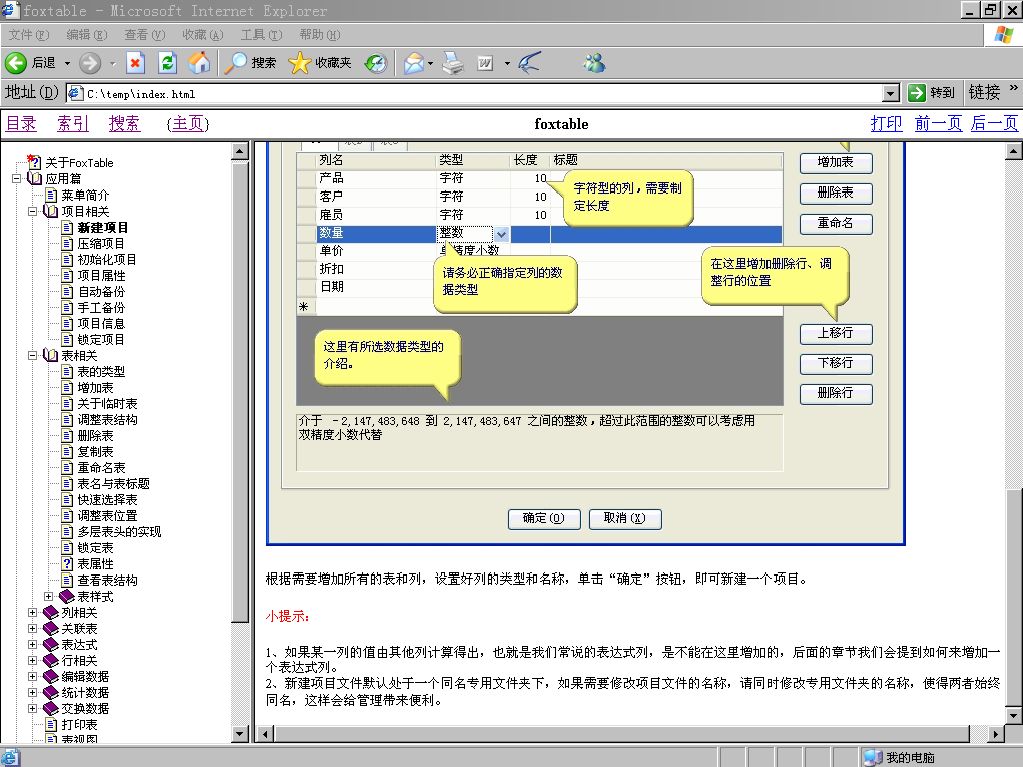Stop page loading with the red X icon

tap(135, 63)
